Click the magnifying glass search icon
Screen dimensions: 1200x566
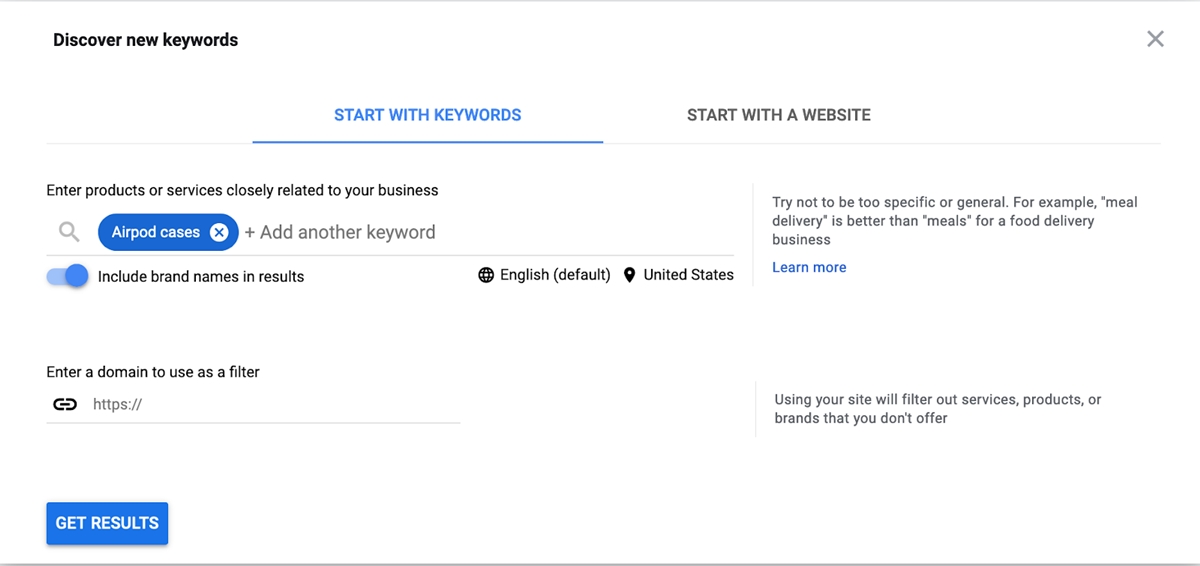tap(69, 232)
